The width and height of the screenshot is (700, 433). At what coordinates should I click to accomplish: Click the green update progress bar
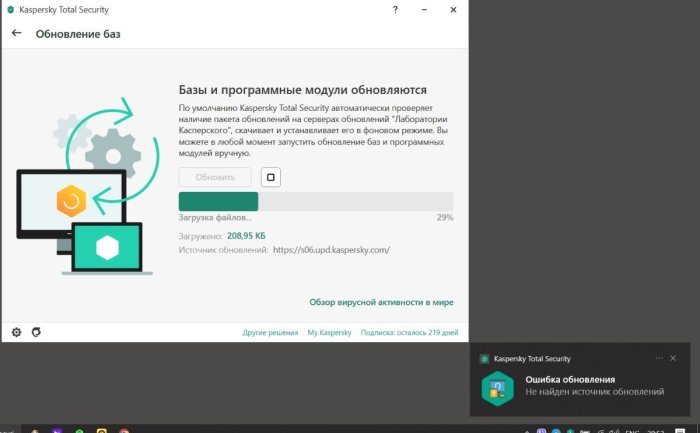coord(316,201)
